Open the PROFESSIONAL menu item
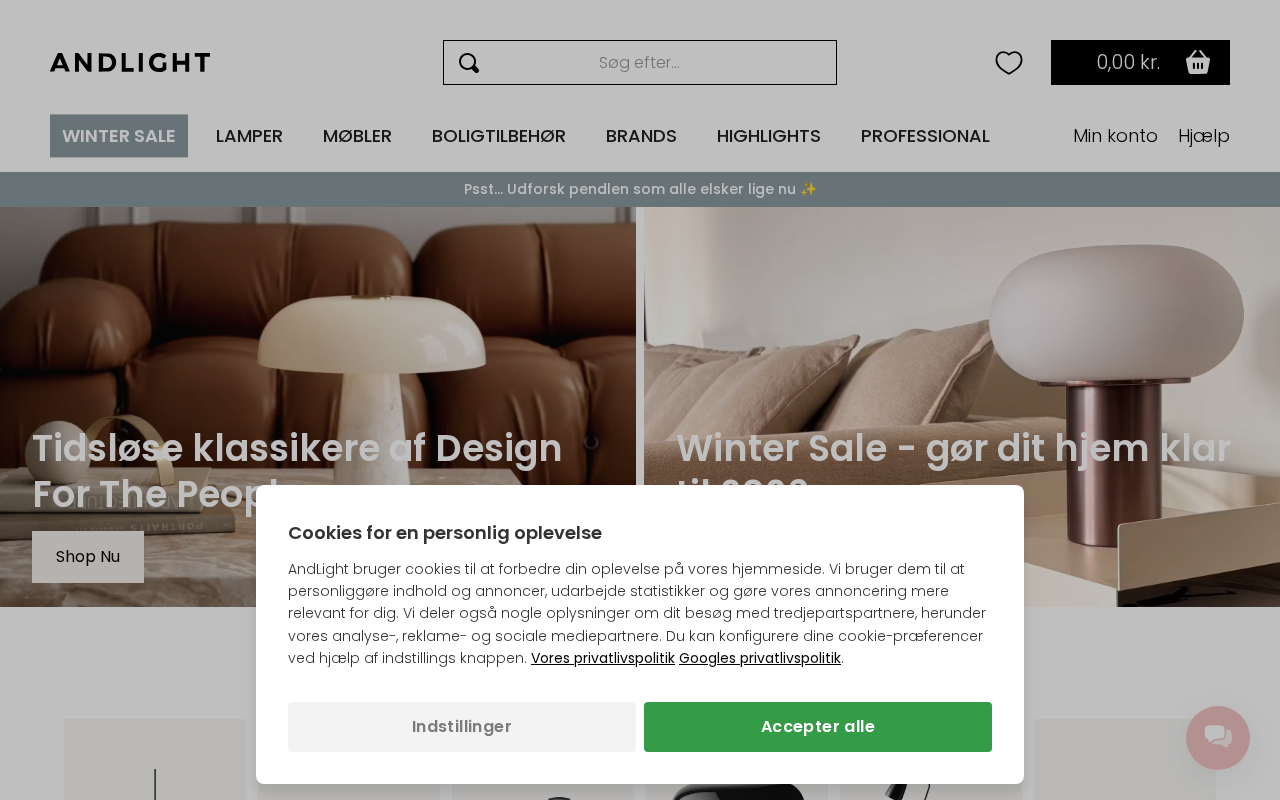This screenshot has height=800, width=1280. click(925, 136)
